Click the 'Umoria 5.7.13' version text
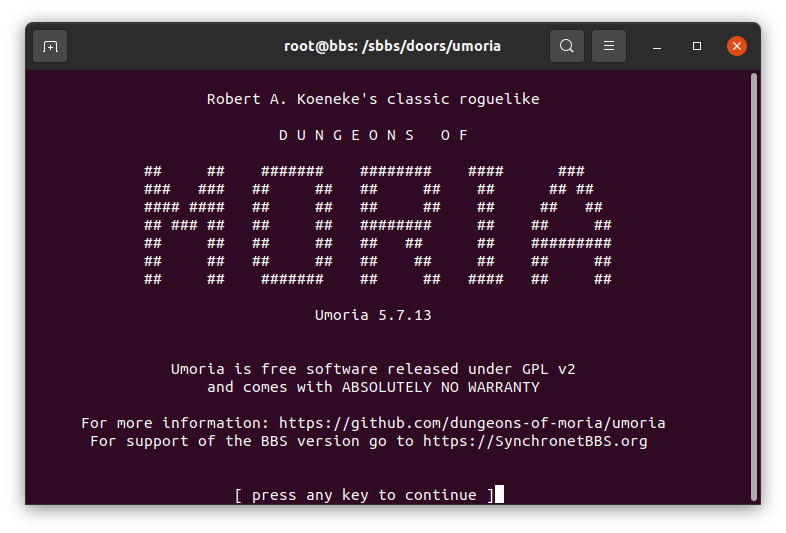The width and height of the screenshot is (786, 533). coord(373,315)
